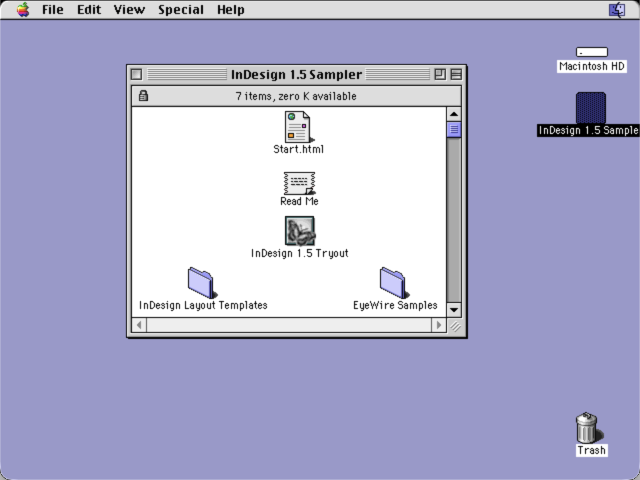Click the Trash label

tap(591, 450)
